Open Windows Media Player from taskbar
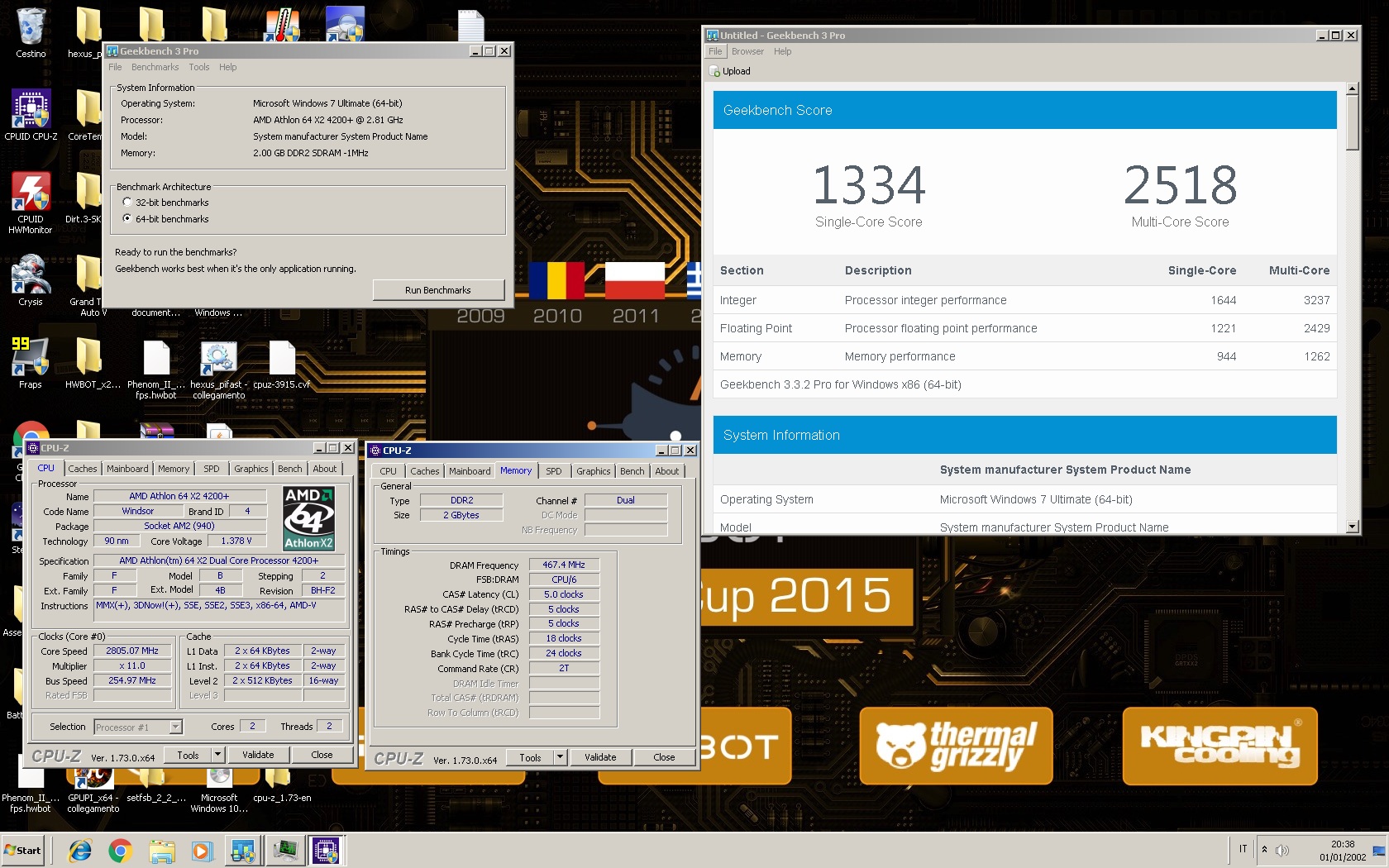 point(201,851)
